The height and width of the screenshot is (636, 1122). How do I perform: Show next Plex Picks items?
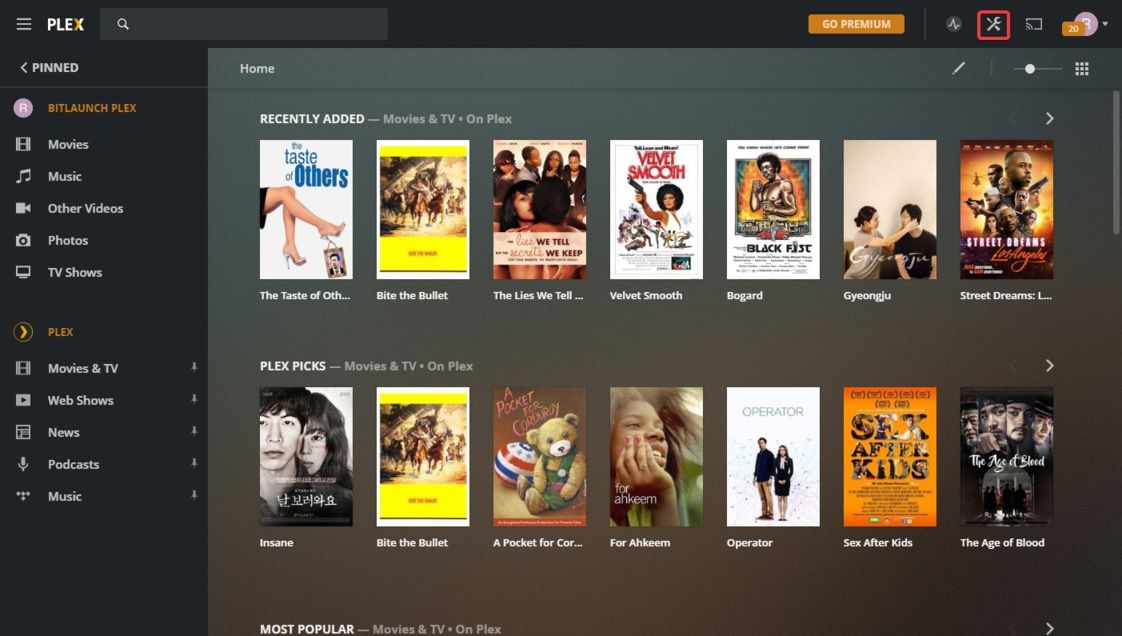coord(1049,366)
